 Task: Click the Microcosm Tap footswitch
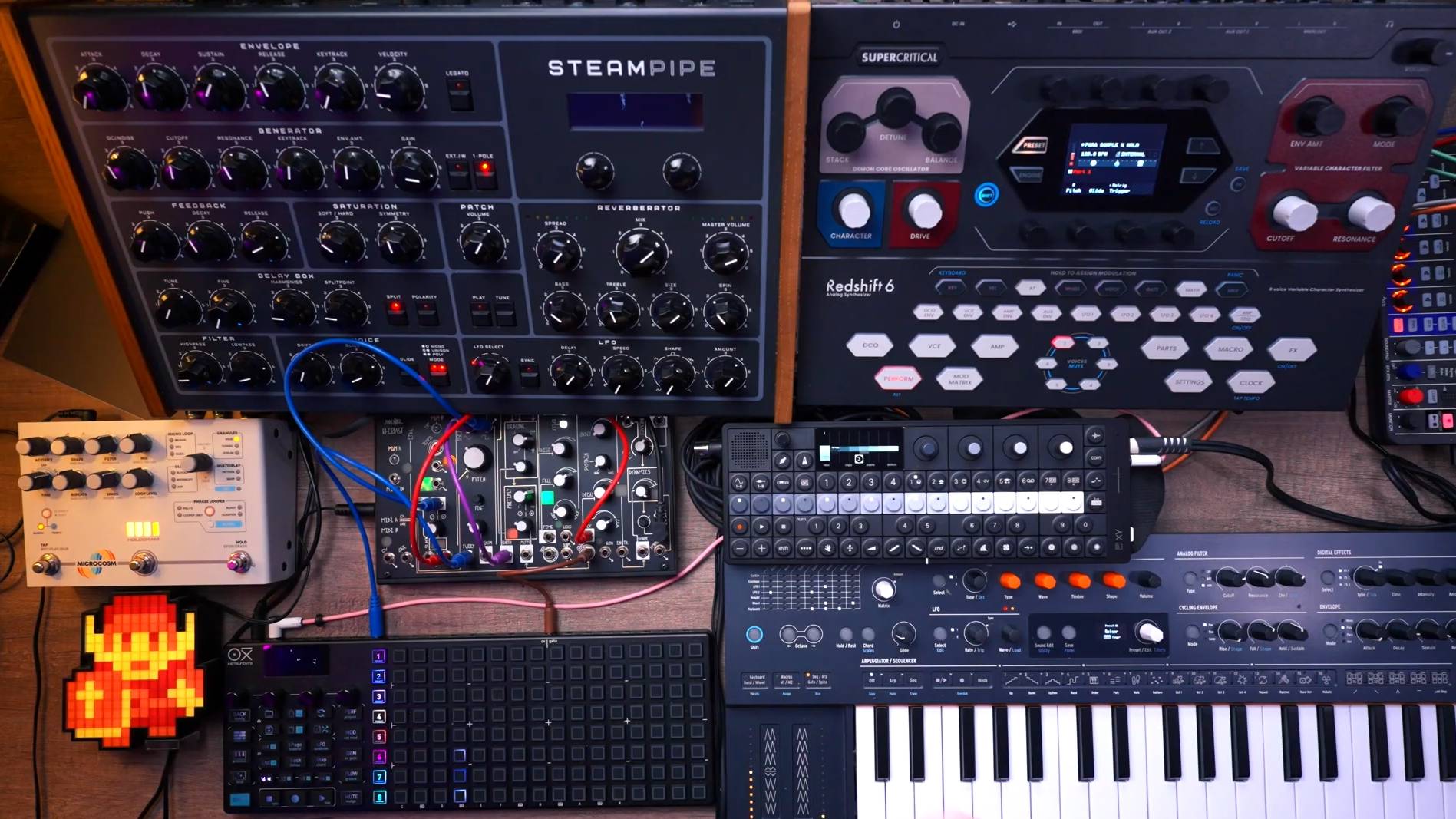[48, 566]
